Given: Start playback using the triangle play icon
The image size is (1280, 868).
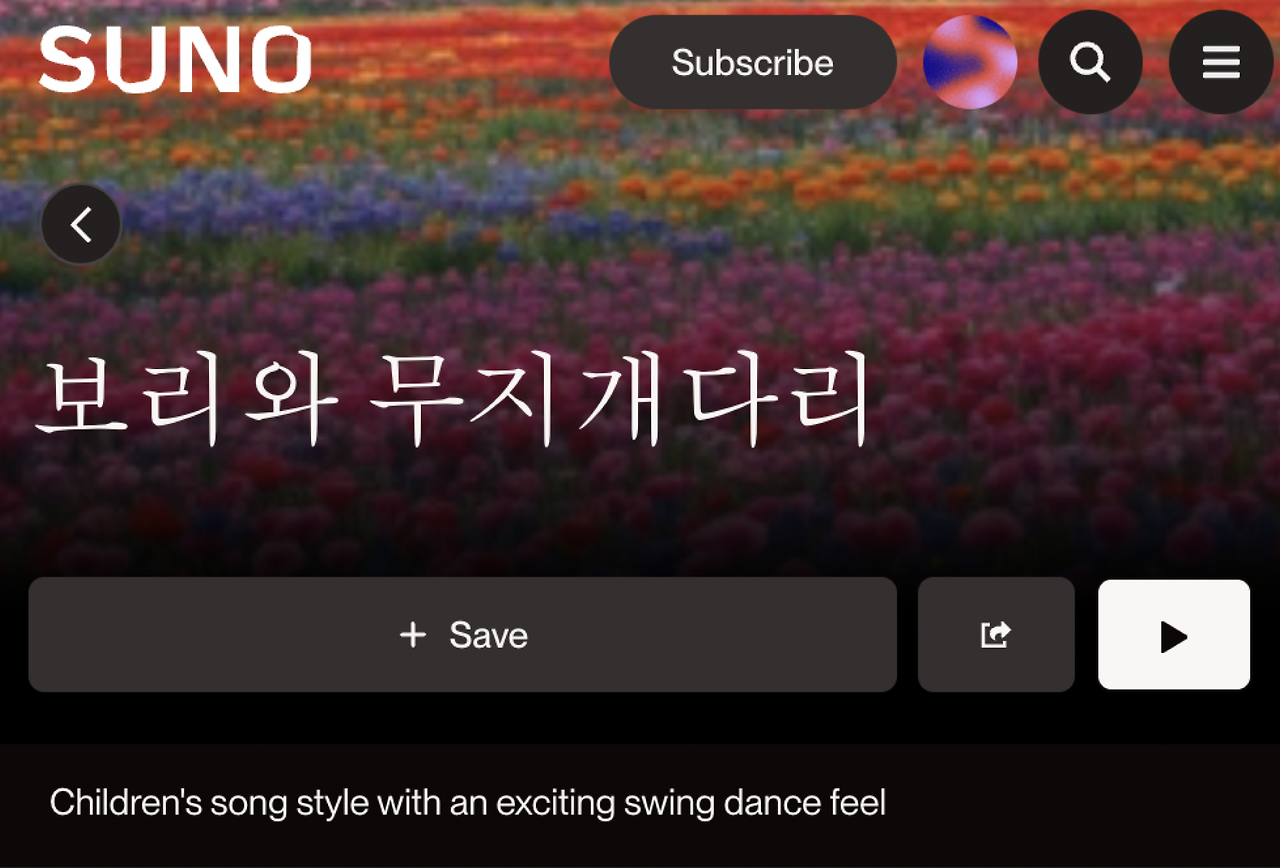Looking at the screenshot, I should click(x=1174, y=636).
